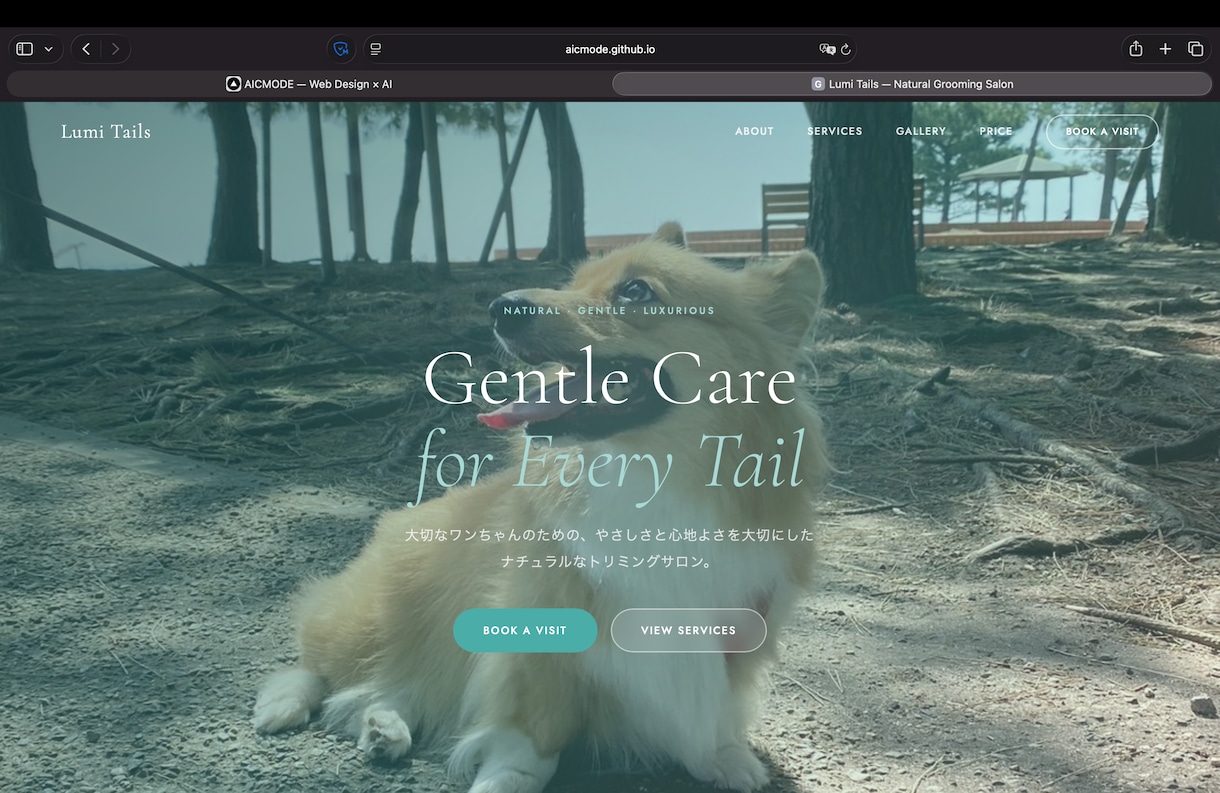Viewport: 1220px width, 793px height.
Task: Open the Share icon in the toolbar
Action: 1136,49
